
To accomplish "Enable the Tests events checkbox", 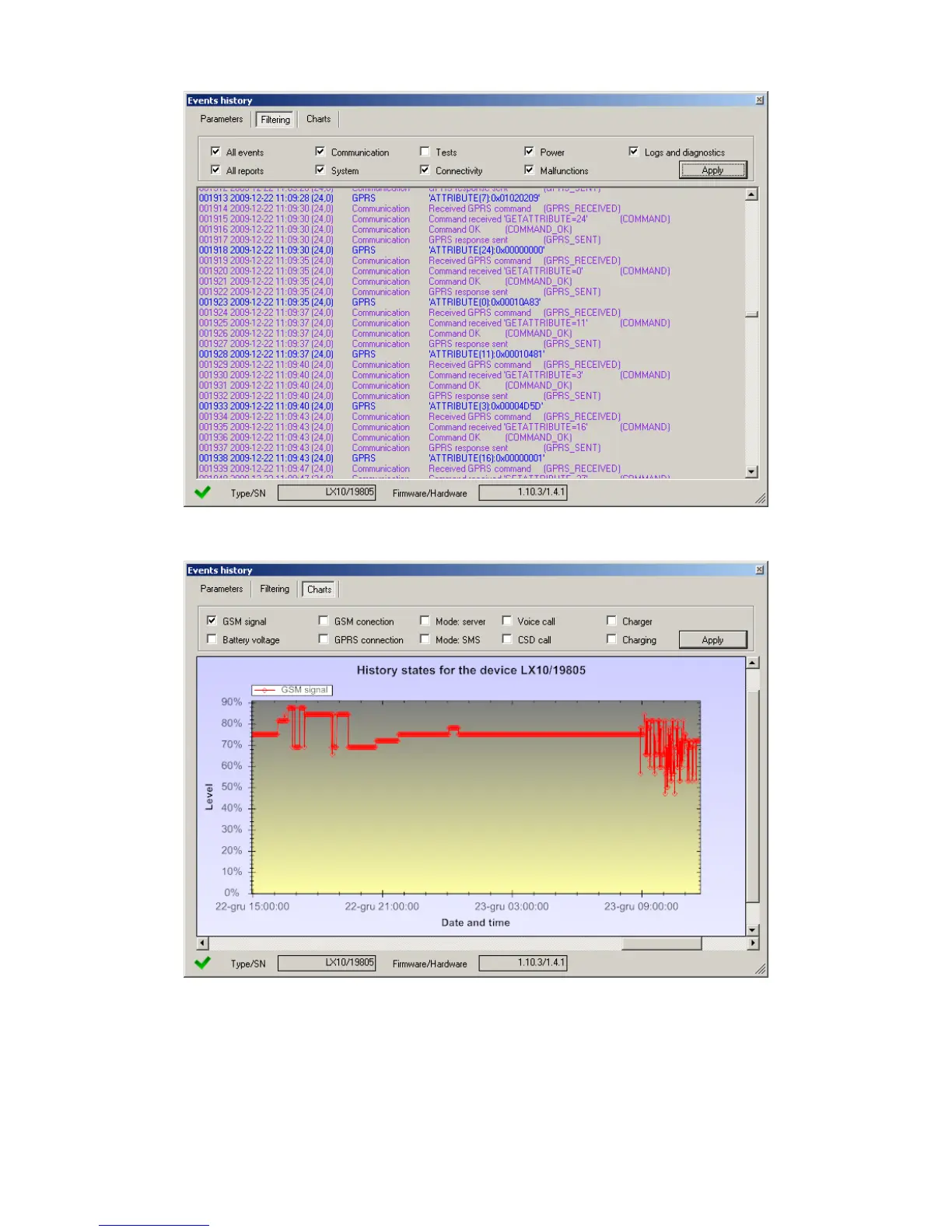I will click(x=425, y=152).
